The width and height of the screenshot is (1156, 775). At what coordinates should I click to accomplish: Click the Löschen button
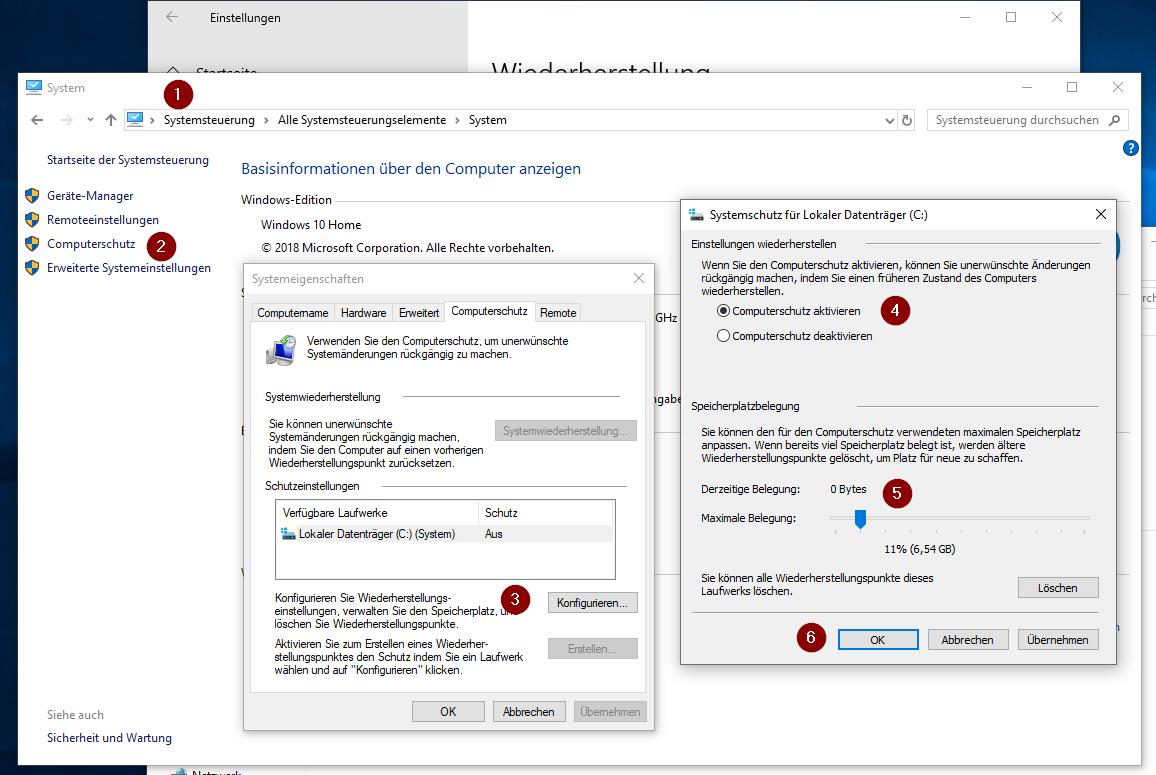[x=1057, y=588]
